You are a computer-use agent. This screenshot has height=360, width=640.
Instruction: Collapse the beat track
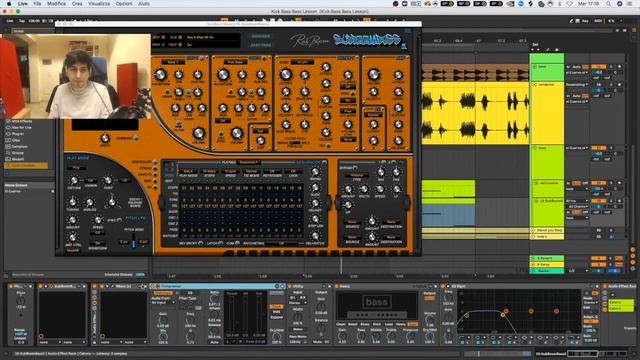535,67
